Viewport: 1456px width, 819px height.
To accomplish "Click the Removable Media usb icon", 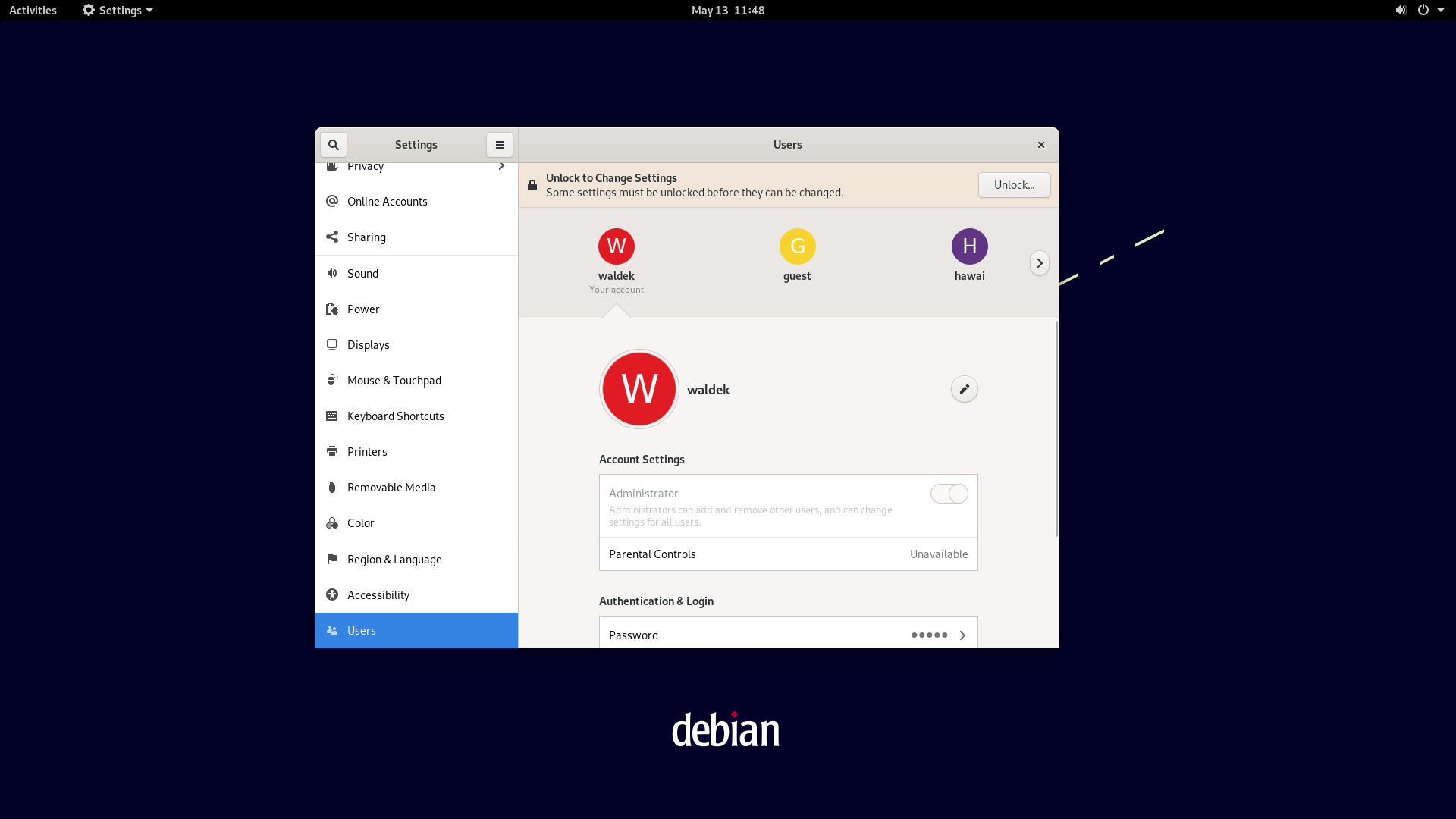I will (x=332, y=487).
